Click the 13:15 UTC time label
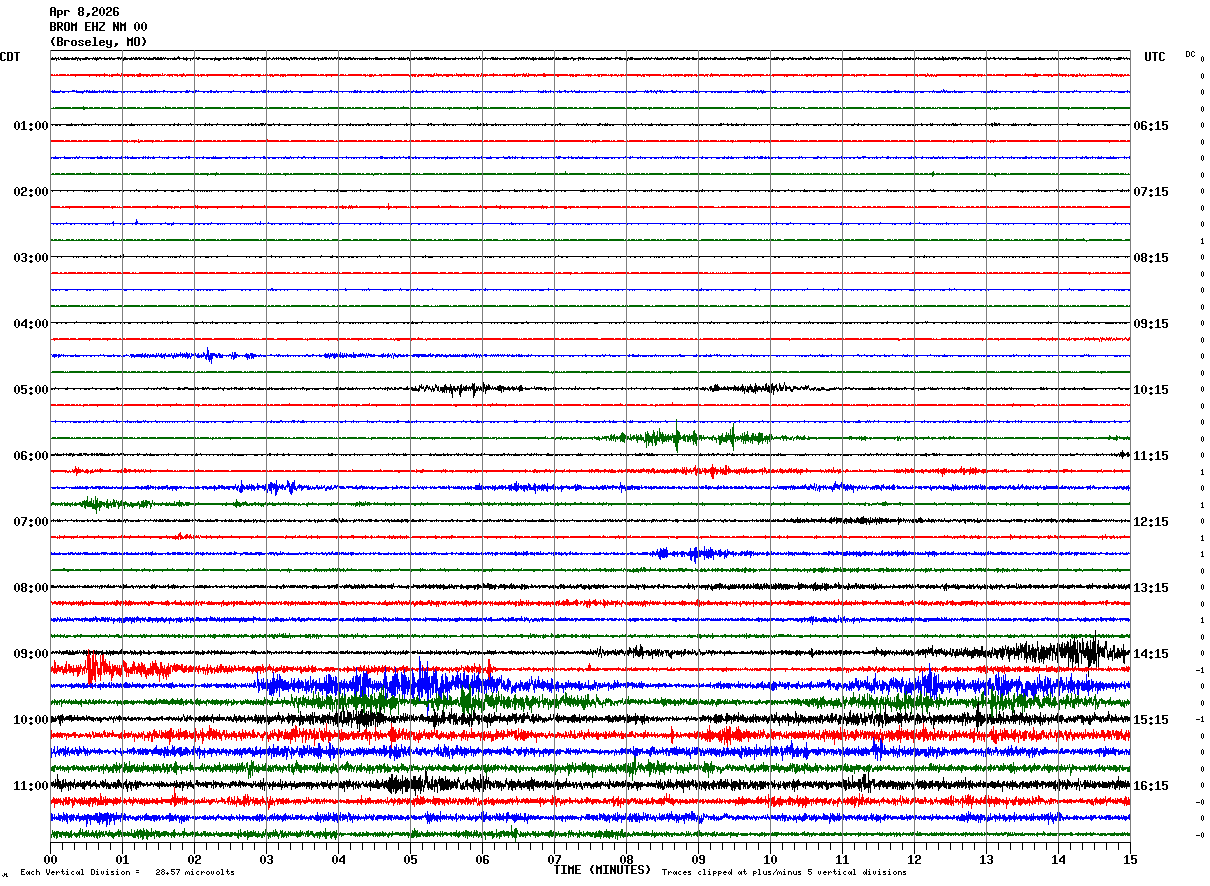The image size is (1210, 886). click(x=1151, y=588)
